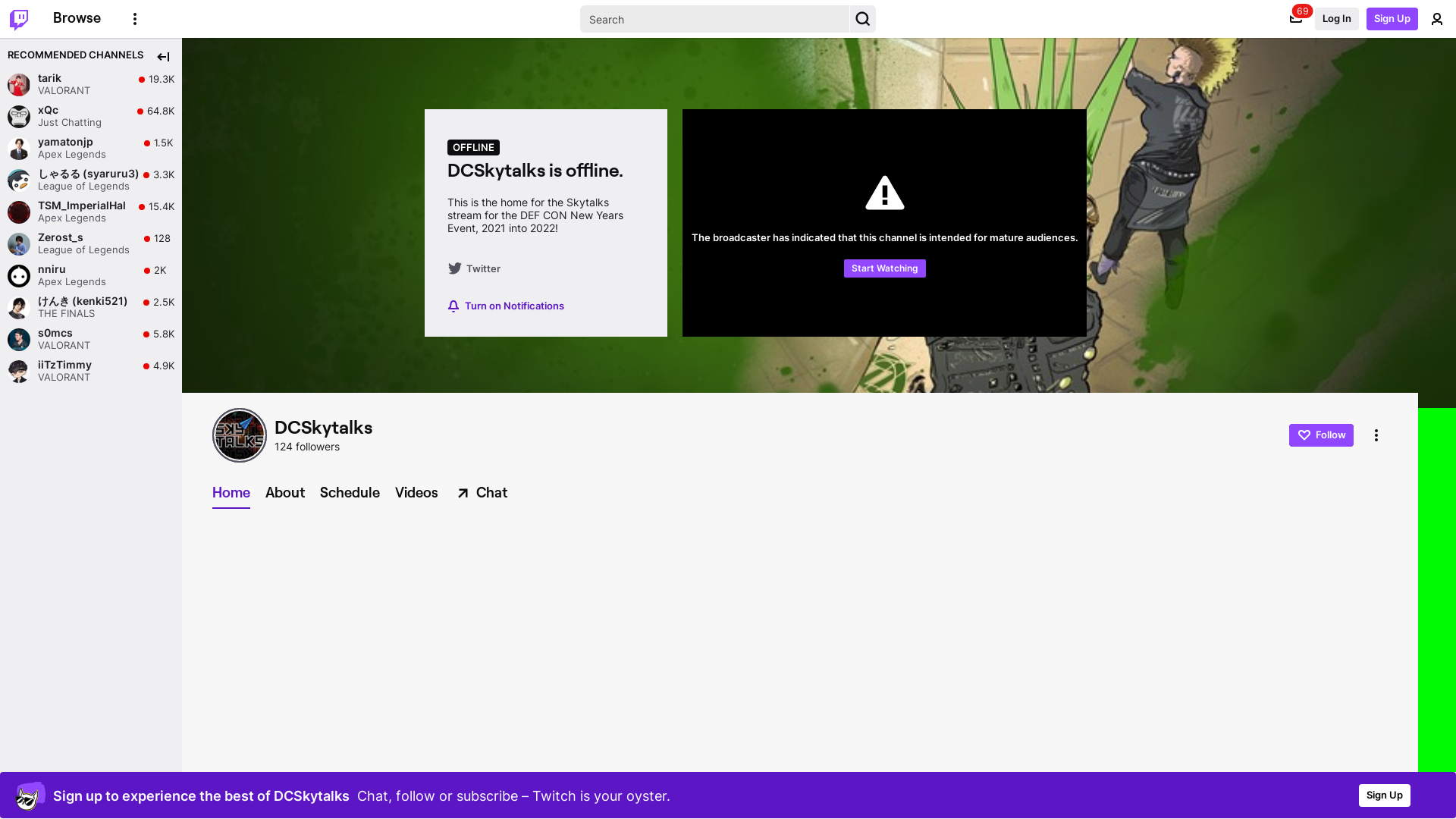This screenshot has height=819, width=1456.
Task: Click yamatonjp channel name
Action: coord(65,142)
